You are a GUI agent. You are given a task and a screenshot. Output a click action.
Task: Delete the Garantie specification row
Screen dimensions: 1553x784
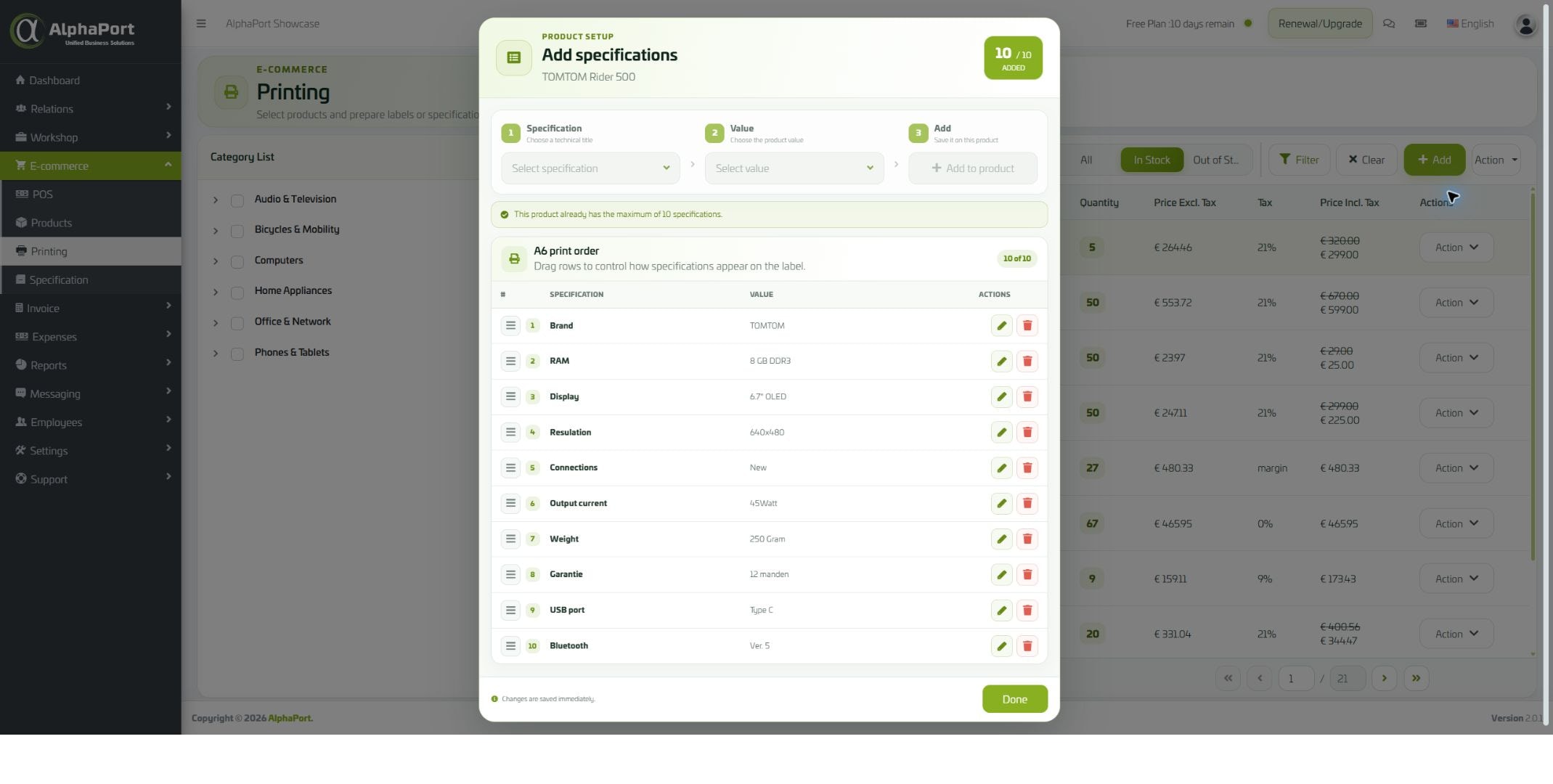click(1027, 575)
